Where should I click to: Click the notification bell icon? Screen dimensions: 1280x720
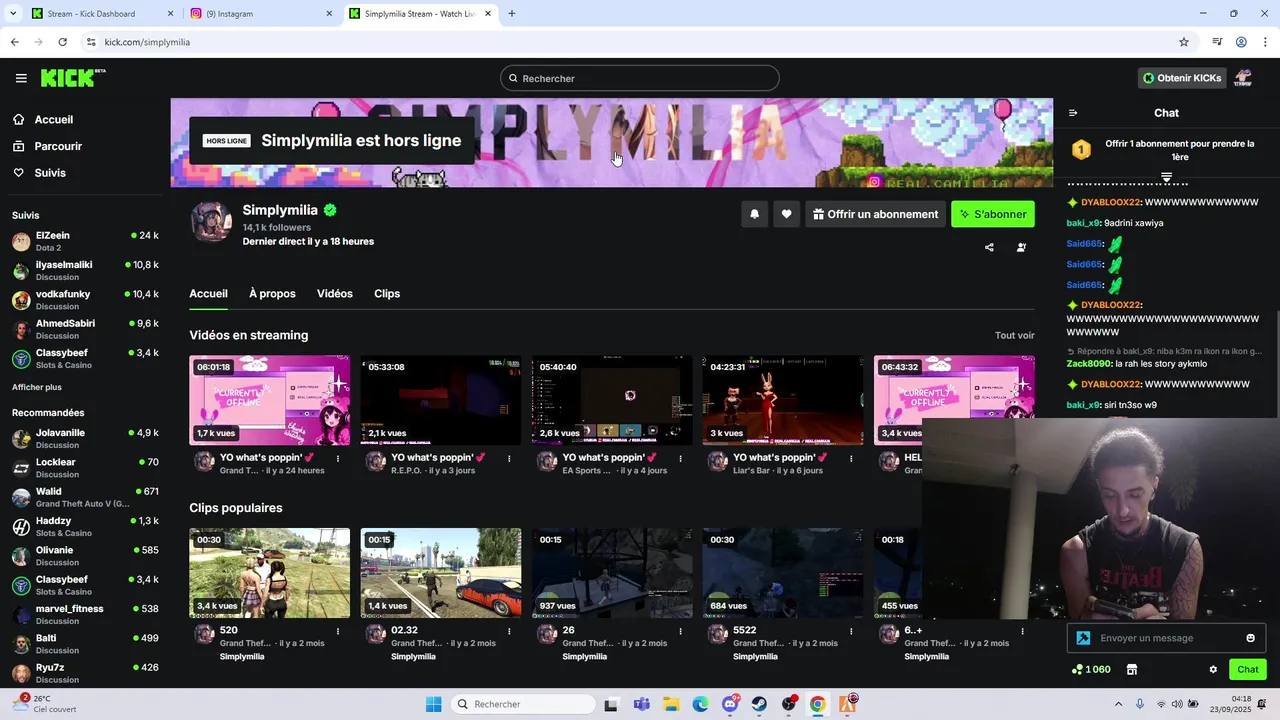[754, 214]
